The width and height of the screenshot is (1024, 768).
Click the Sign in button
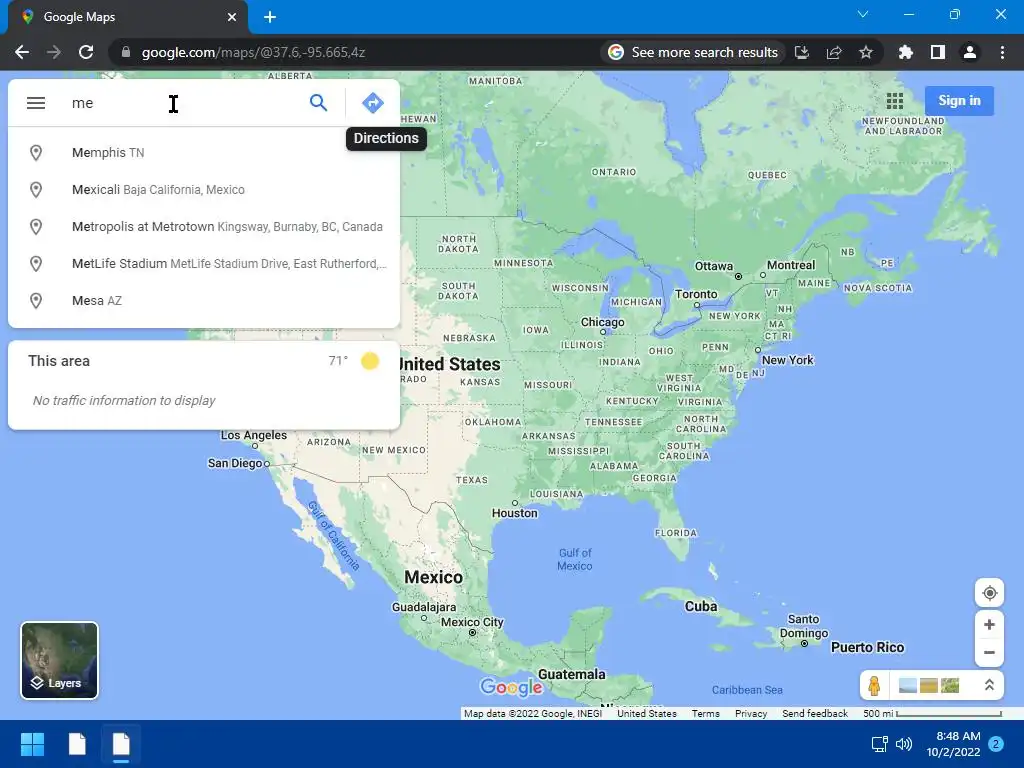(959, 101)
